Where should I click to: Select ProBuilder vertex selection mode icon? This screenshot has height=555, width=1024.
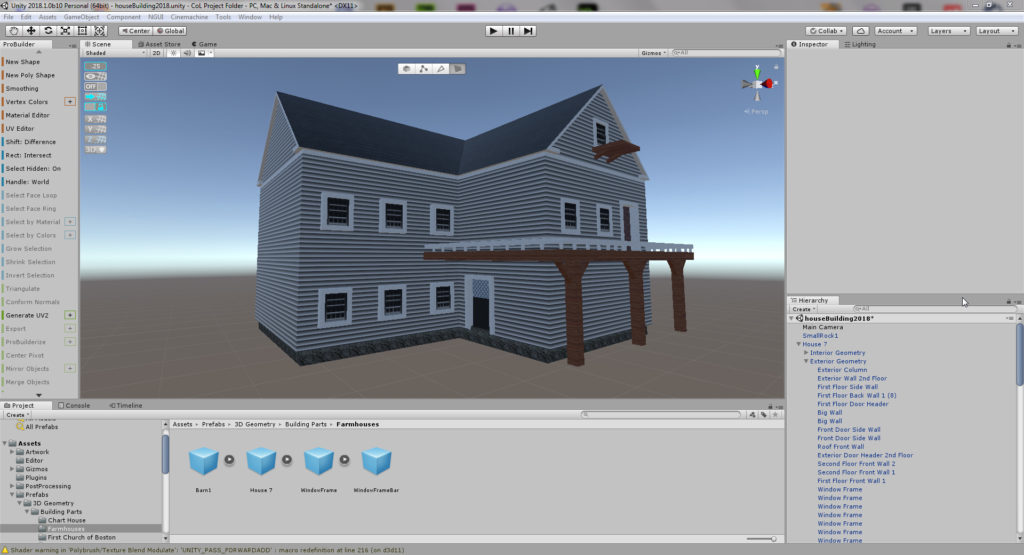coord(423,69)
